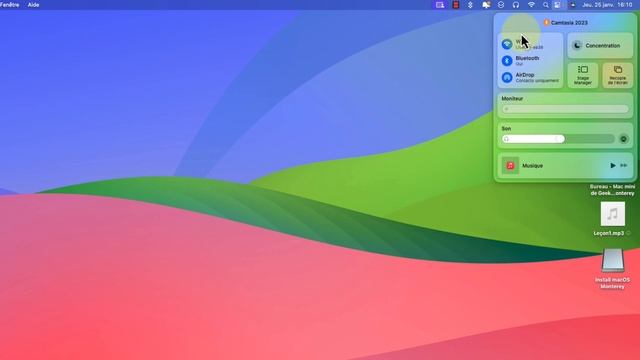
Task: Open the Wi-Fi menu bar icon
Action: pos(531,5)
